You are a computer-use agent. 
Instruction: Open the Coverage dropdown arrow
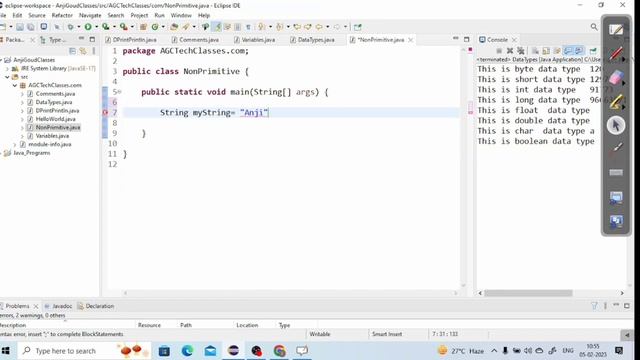(114, 27)
